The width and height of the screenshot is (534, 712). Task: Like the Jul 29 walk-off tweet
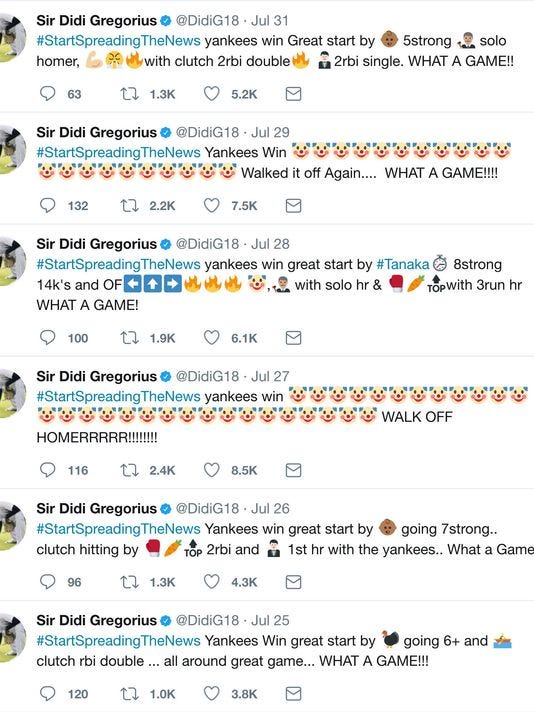pyautogui.click(x=212, y=206)
